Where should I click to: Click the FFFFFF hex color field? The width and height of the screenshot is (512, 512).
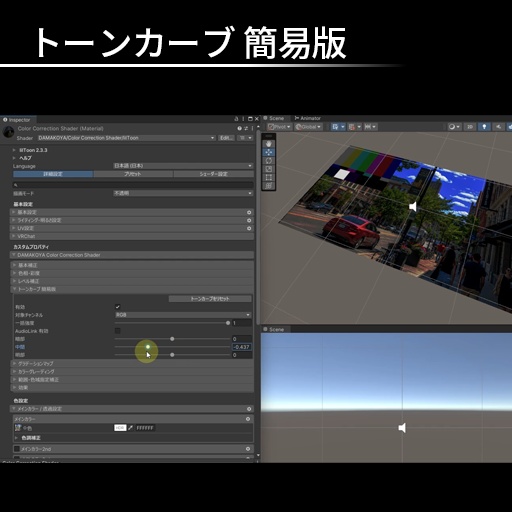coord(145,428)
